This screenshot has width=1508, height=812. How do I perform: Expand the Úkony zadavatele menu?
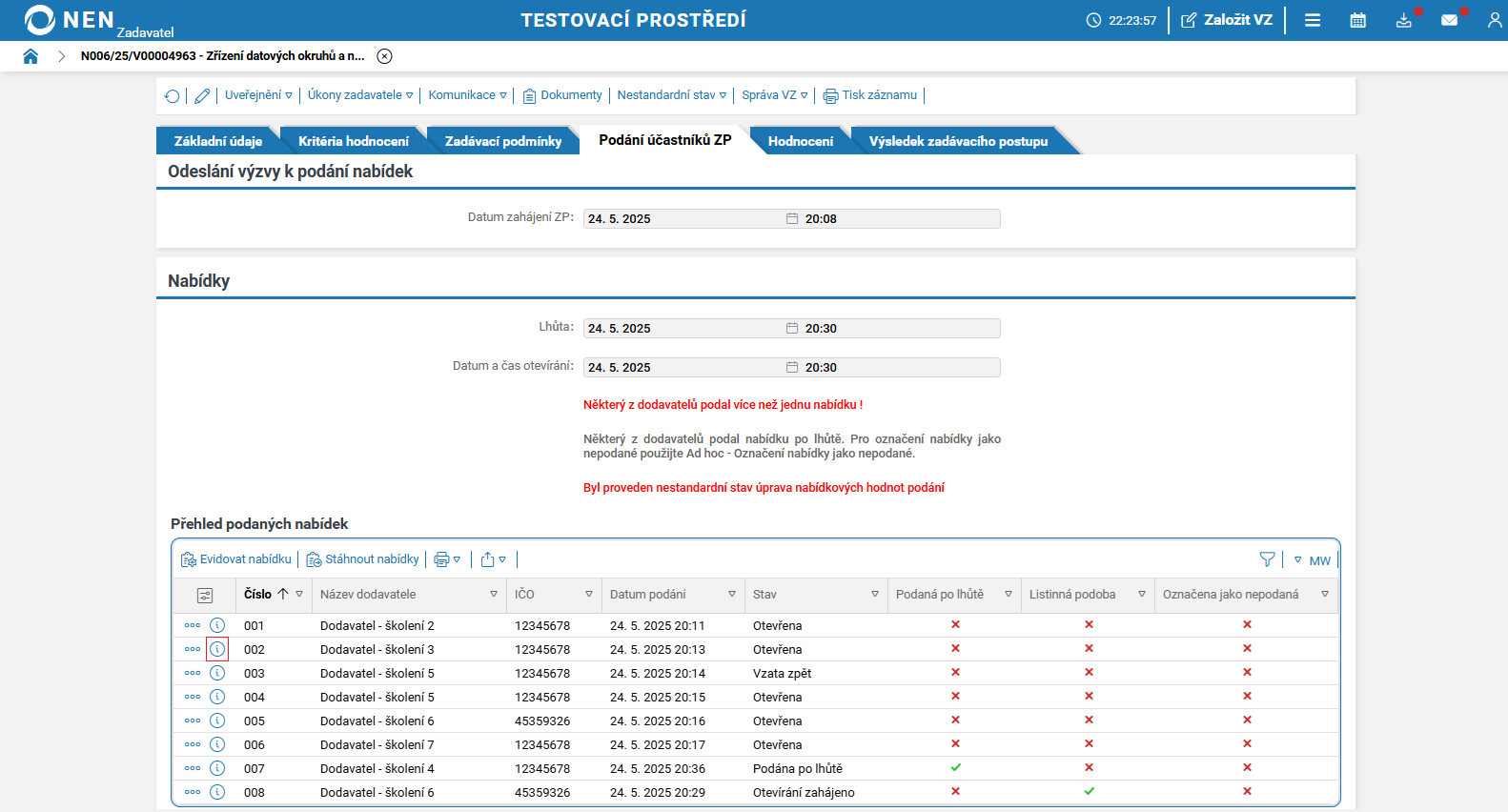[360, 95]
